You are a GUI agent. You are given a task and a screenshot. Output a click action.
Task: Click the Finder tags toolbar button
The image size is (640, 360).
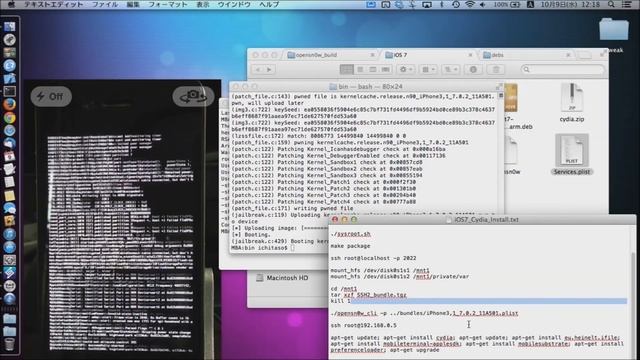click(473, 70)
